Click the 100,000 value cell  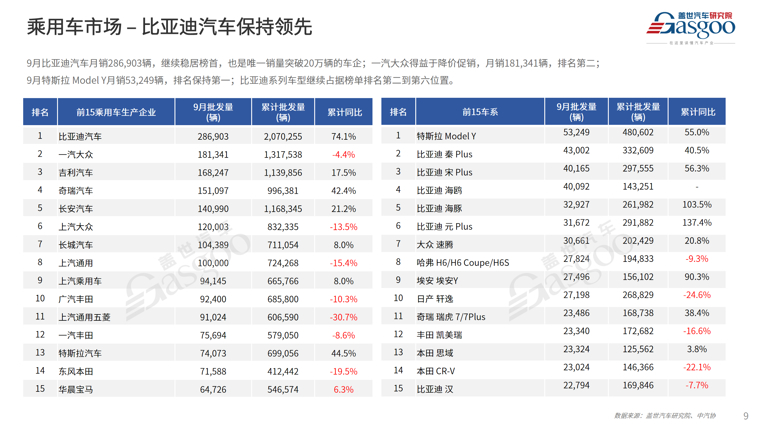click(x=213, y=263)
